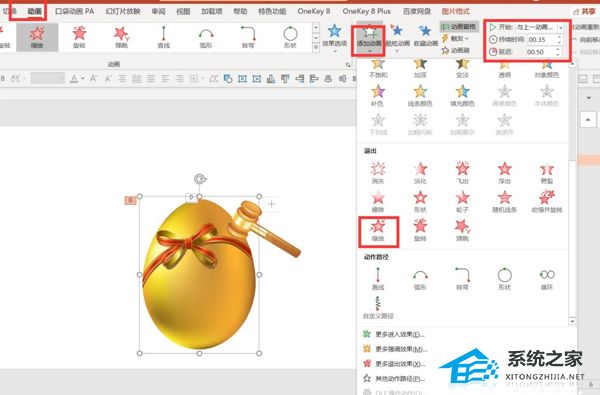
Task: Increase the 持续时间 duration spinner
Action: click(559, 37)
